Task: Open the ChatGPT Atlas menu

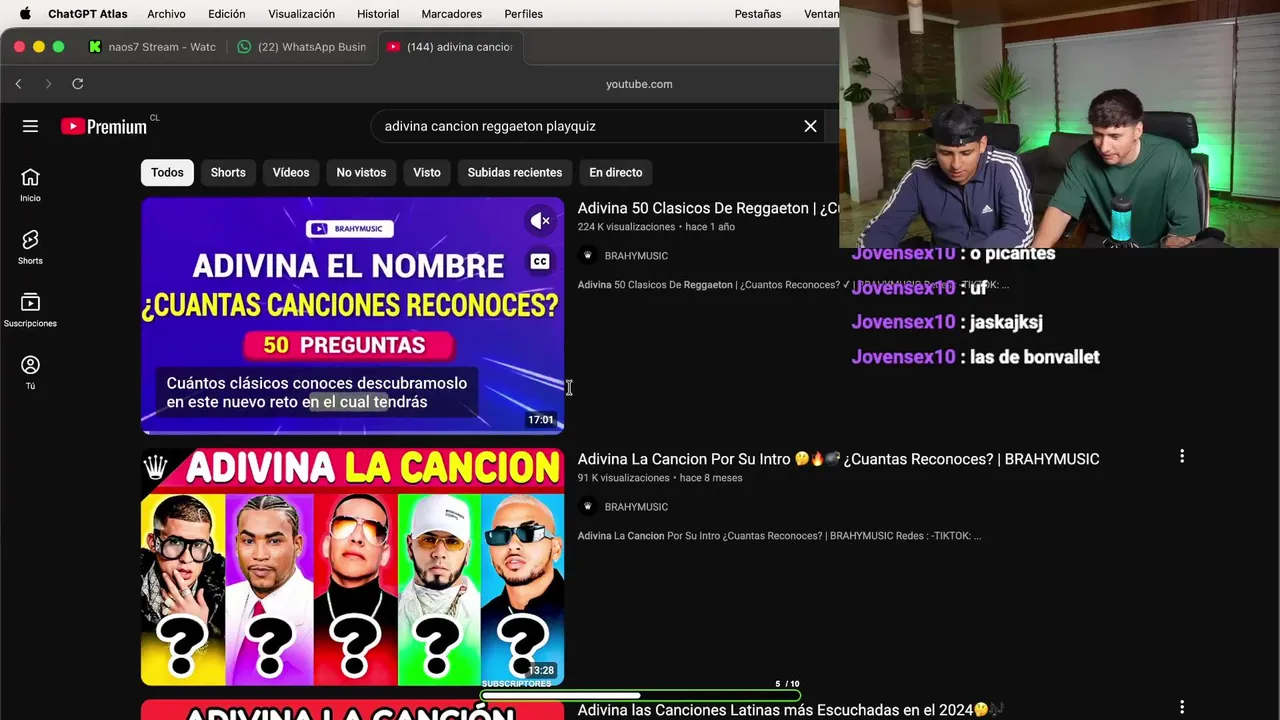Action: [87, 14]
